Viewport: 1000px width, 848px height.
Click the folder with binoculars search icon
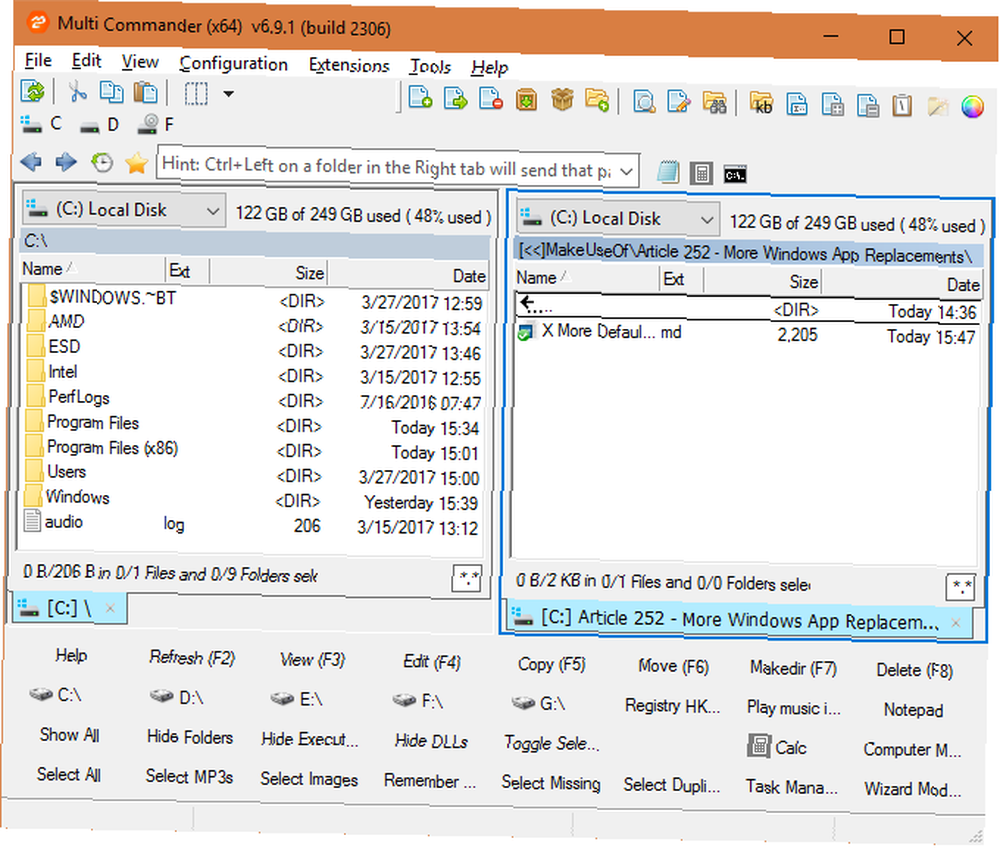click(x=715, y=103)
